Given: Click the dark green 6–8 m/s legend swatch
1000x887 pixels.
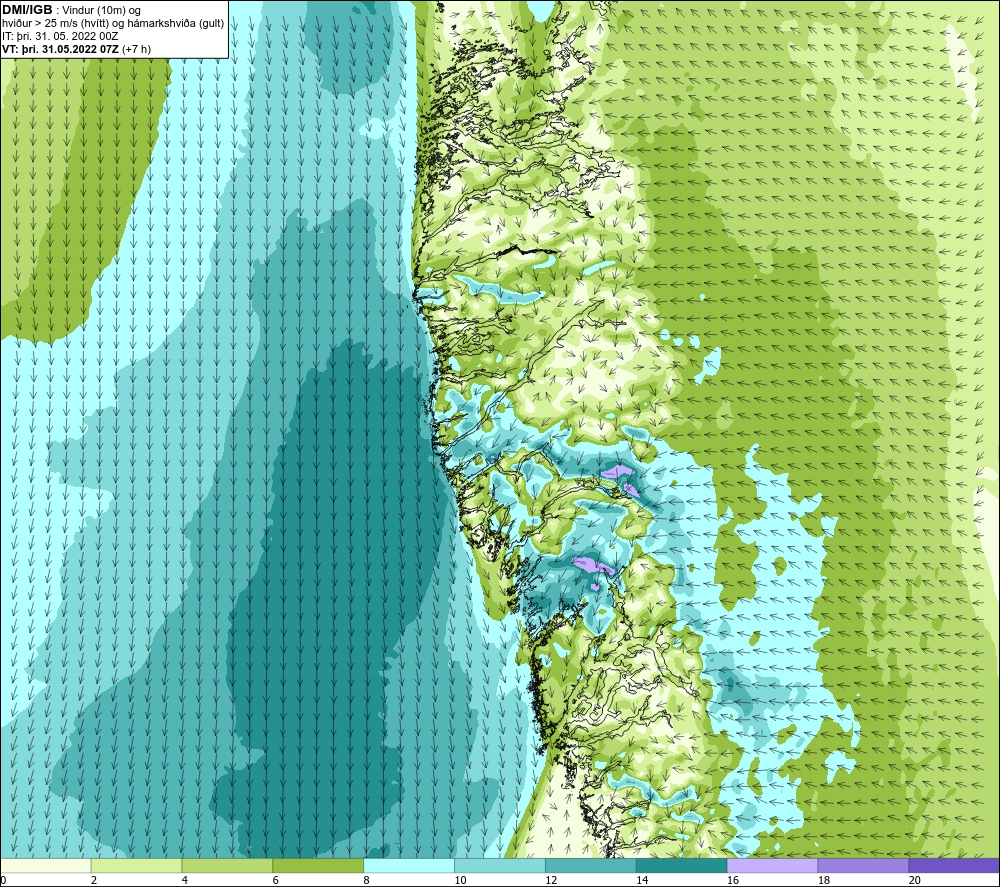Looking at the screenshot, I should pos(318,865).
